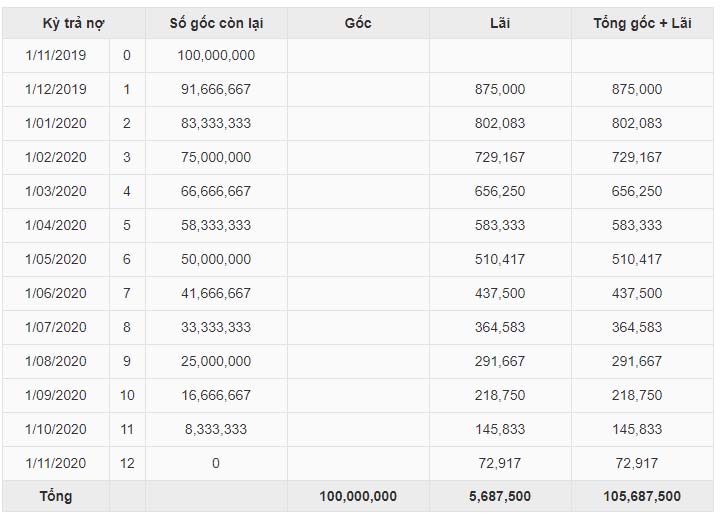Image resolution: width=720 pixels, height=518 pixels.
Task: Click the 91,666,667 remaining principal cell
Action: click(x=216, y=89)
